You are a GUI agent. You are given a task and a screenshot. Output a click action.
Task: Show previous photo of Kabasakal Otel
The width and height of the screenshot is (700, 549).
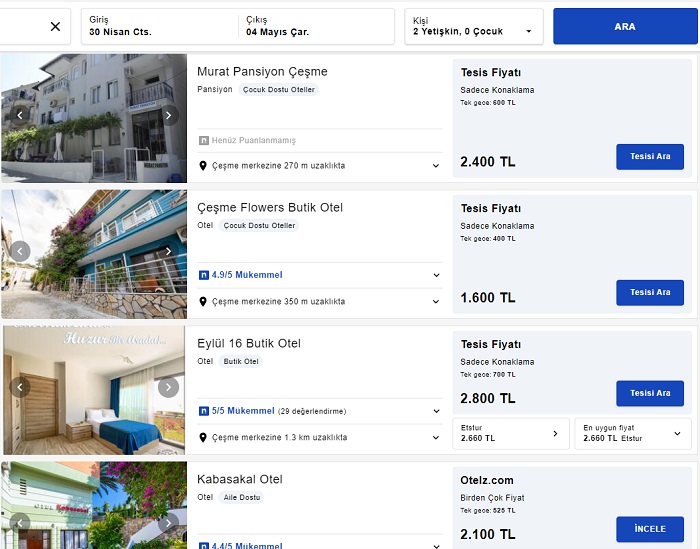pos(20,523)
